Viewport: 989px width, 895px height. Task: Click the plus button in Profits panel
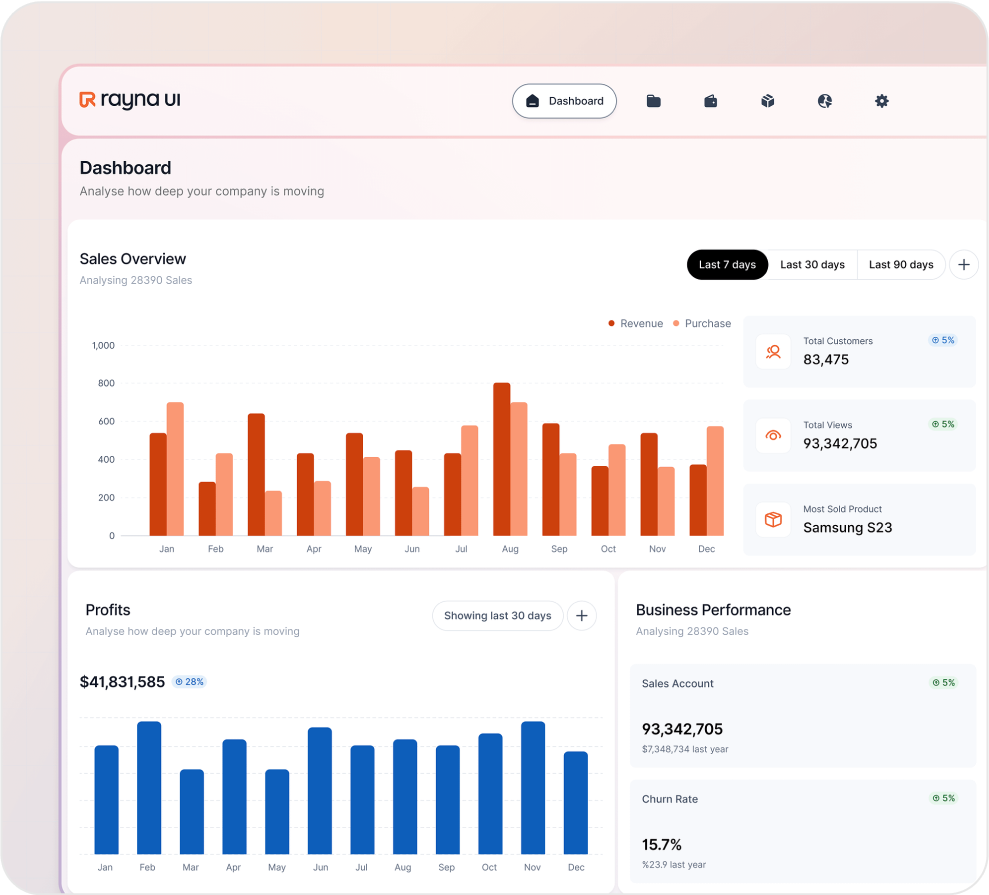click(582, 616)
